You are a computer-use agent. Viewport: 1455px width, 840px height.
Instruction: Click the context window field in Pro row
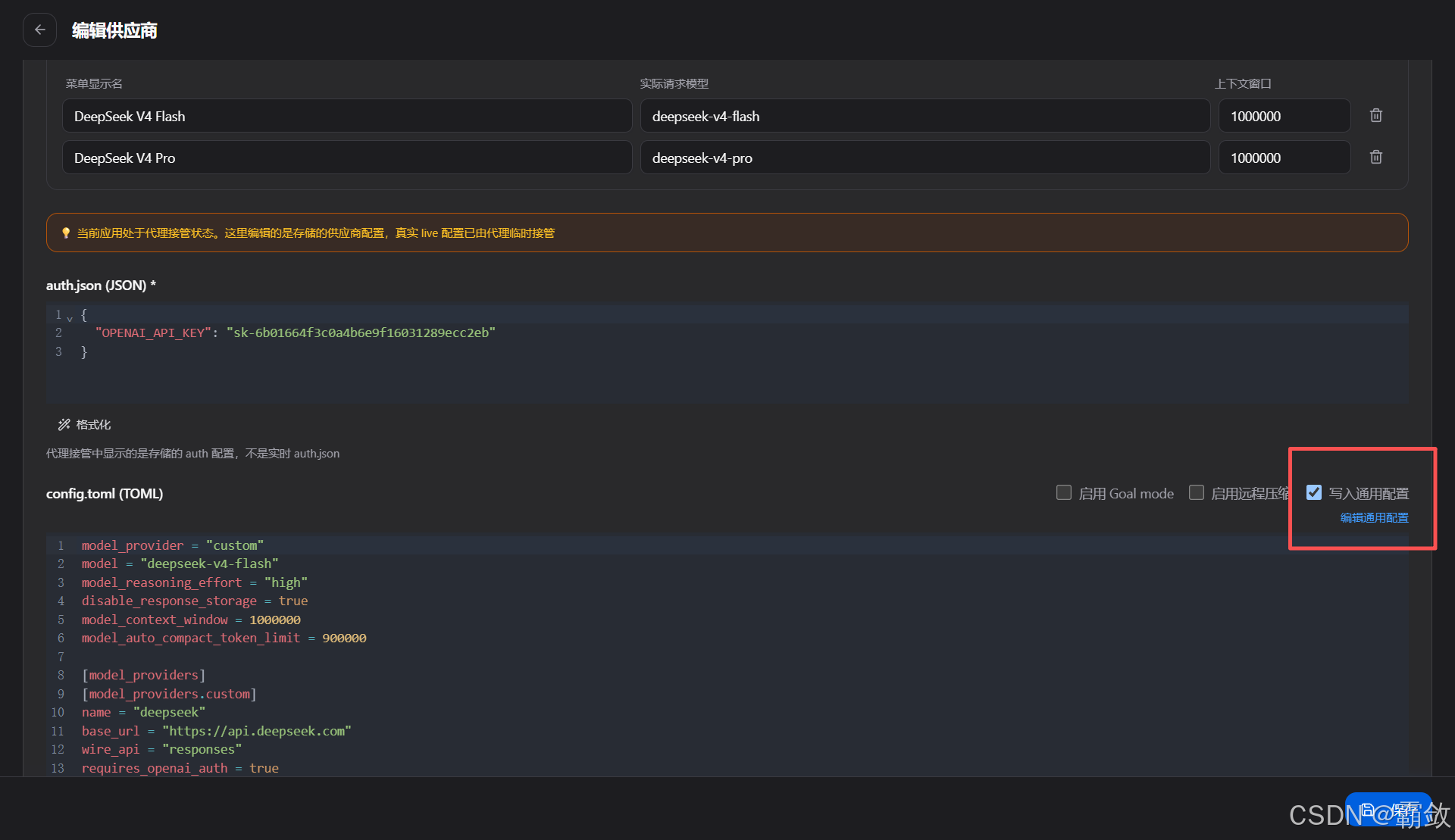tap(1284, 158)
